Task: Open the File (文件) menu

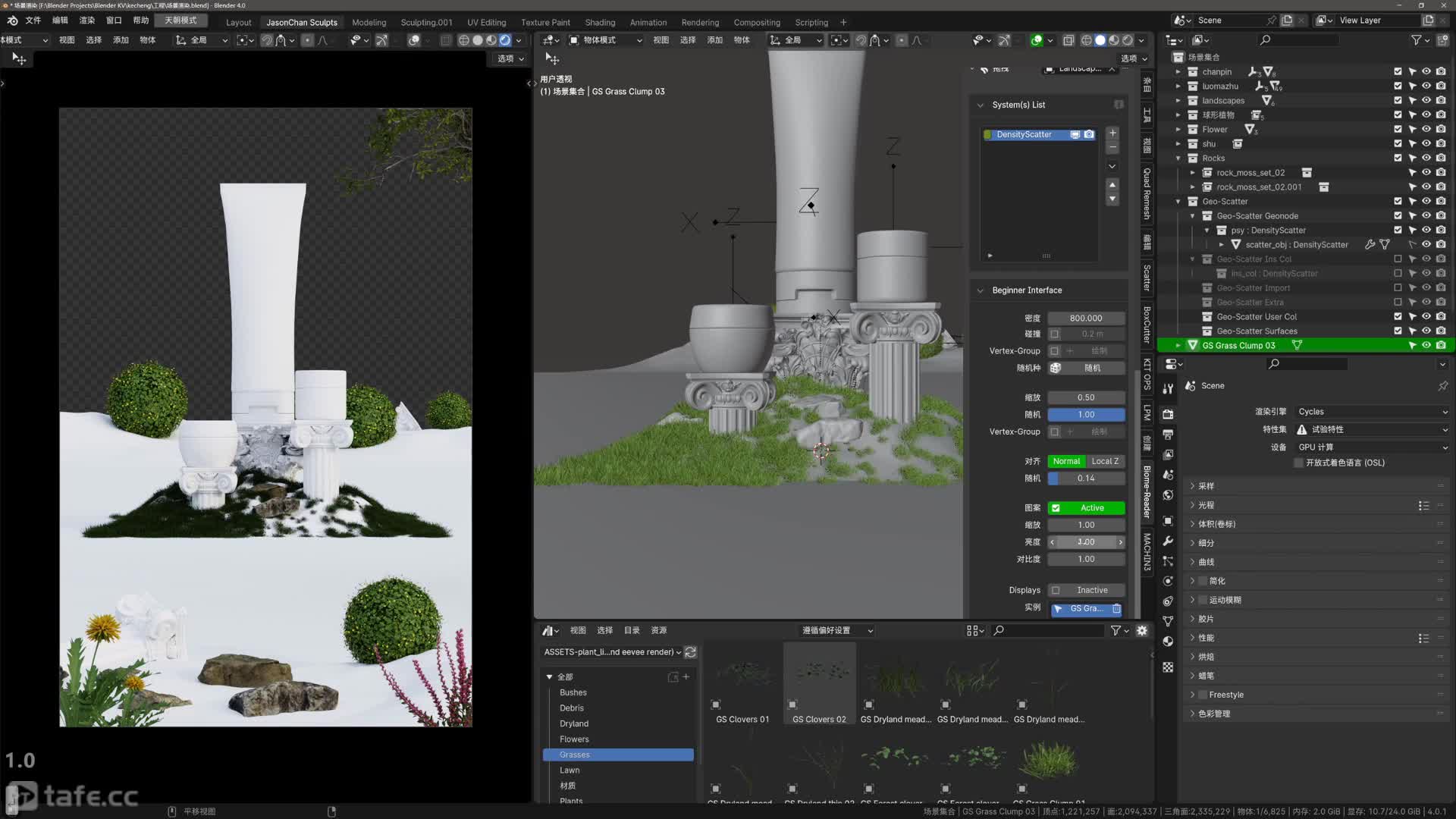Action: (33, 20)
